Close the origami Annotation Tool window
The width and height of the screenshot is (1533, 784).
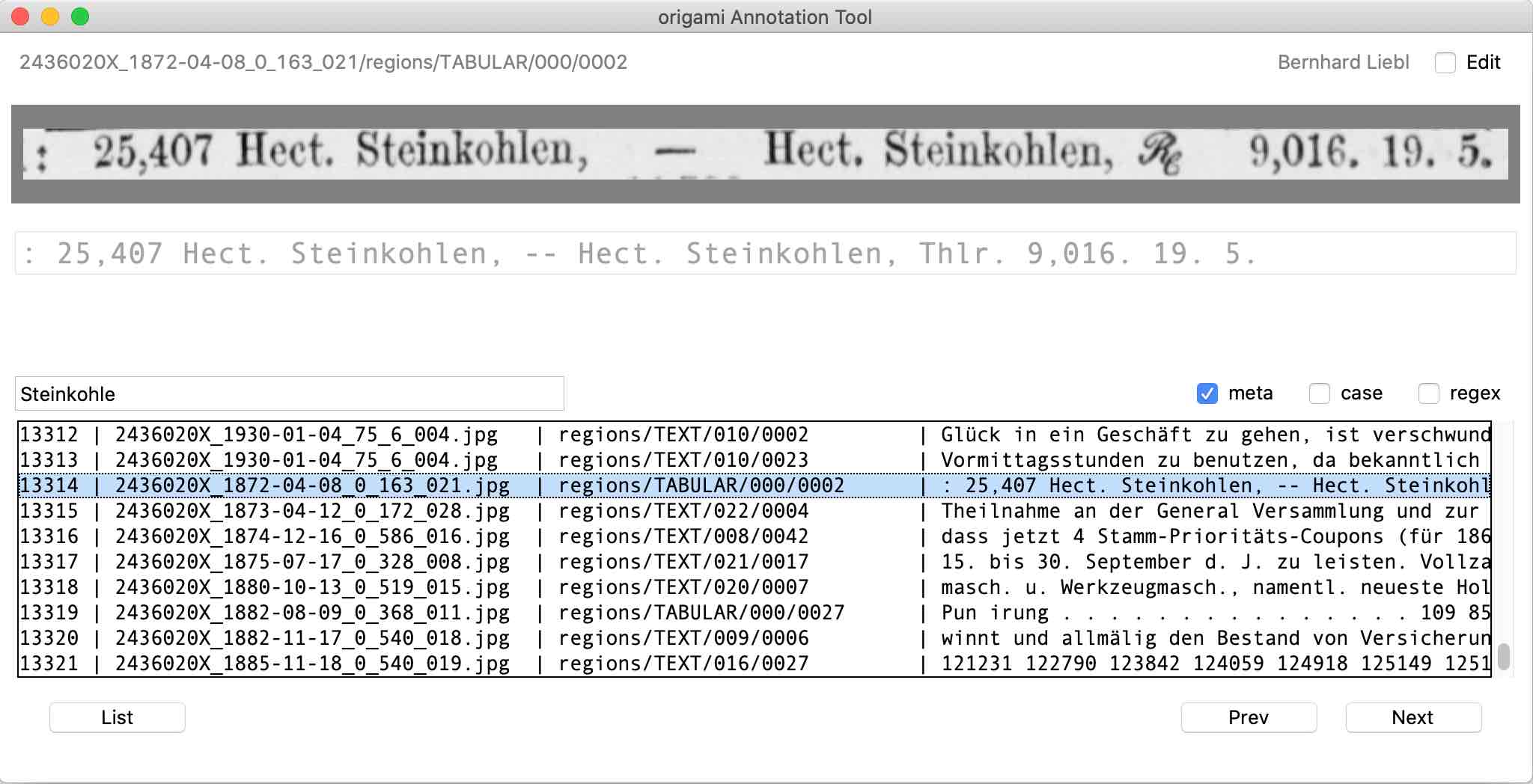(x=20, y=16)
